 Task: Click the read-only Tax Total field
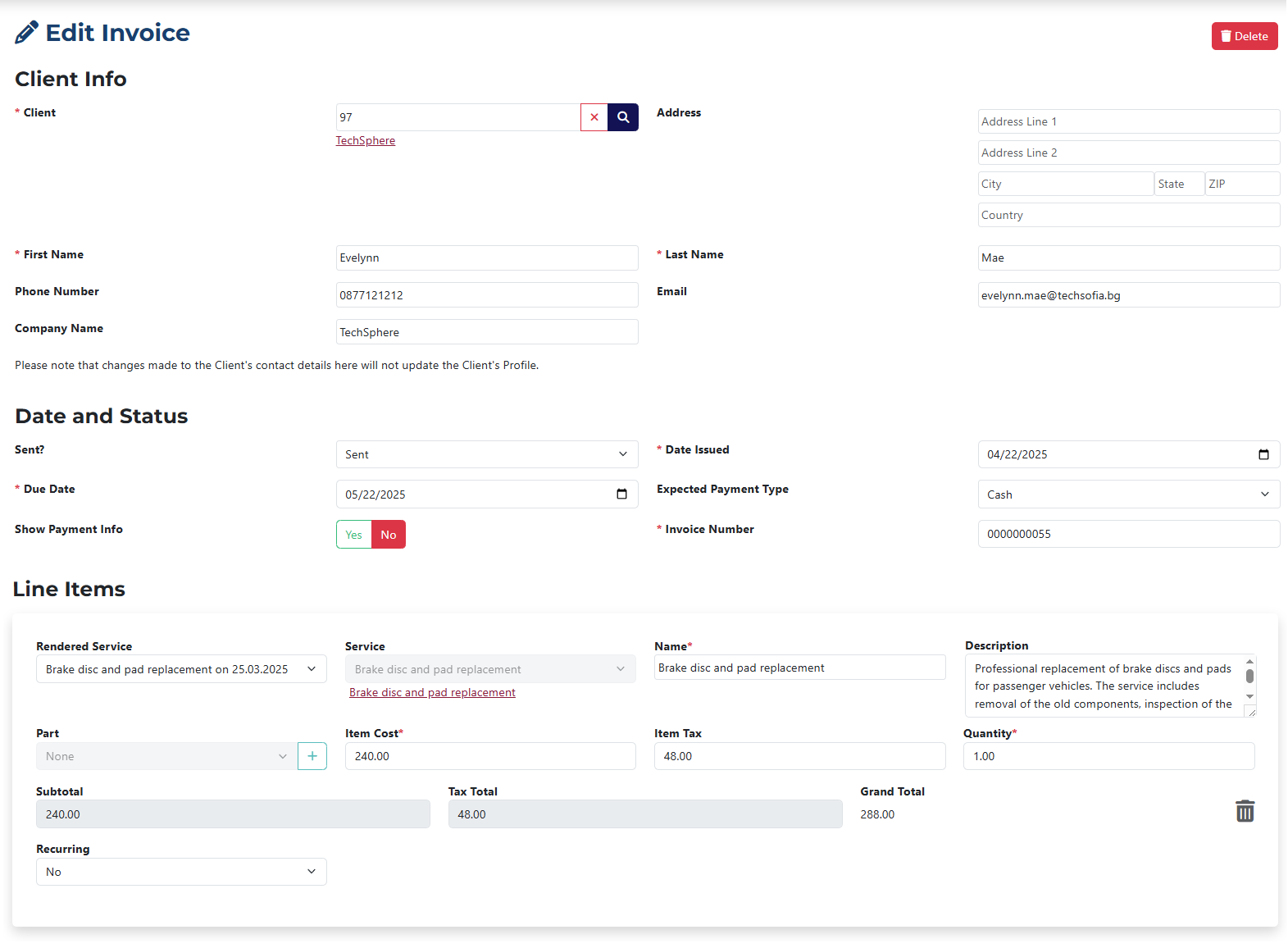(645, 814)
